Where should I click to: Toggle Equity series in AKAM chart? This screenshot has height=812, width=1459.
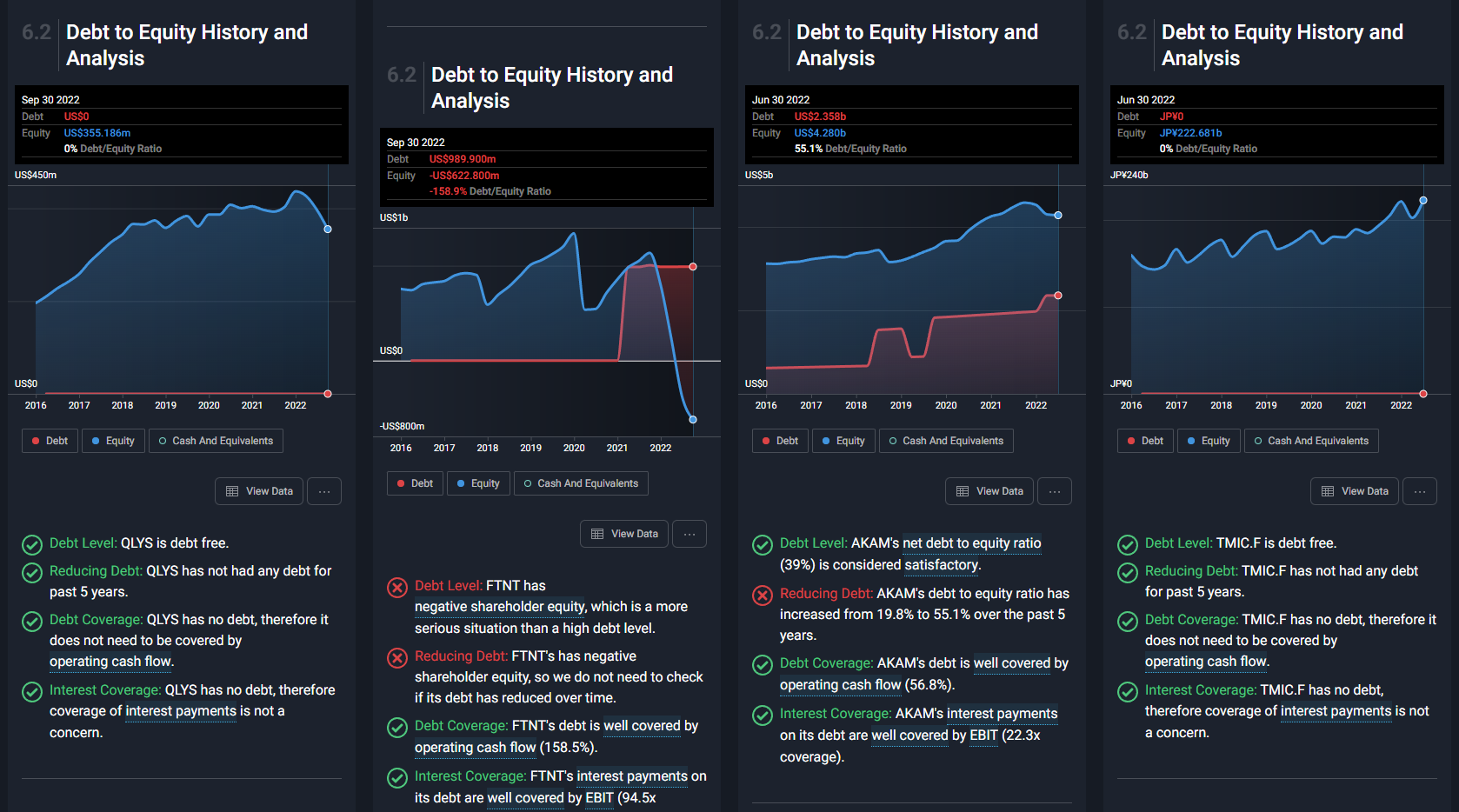(843, 441)
